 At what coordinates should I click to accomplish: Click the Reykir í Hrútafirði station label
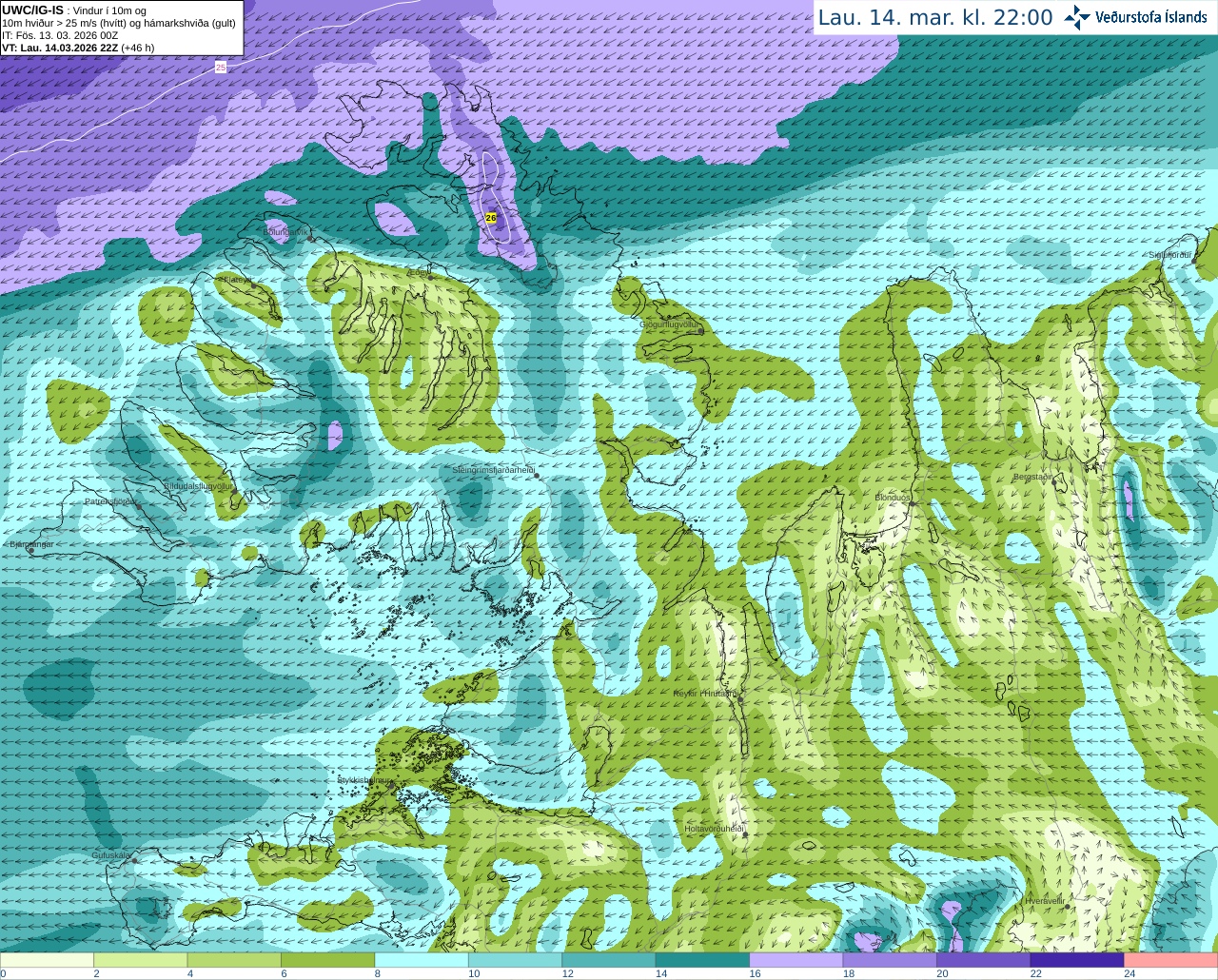705,694
